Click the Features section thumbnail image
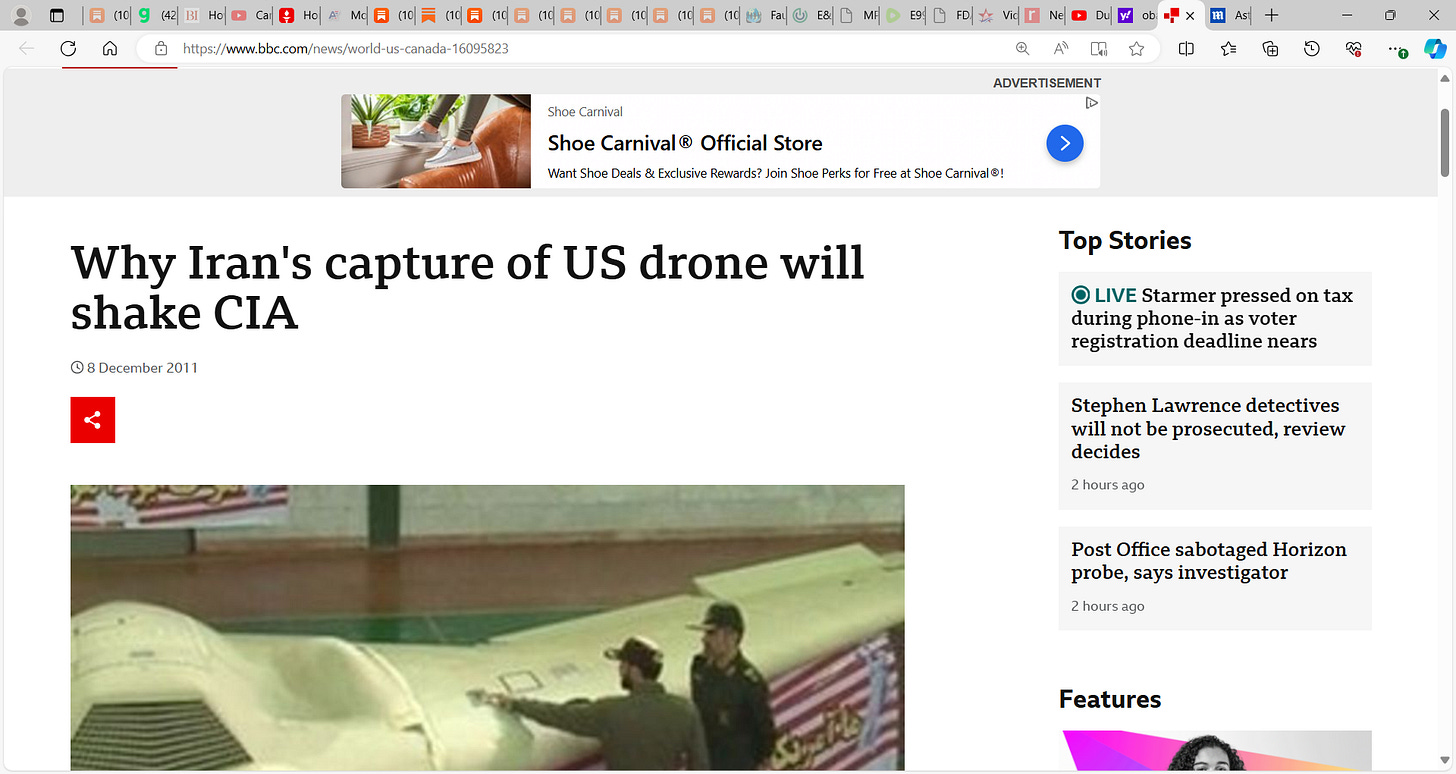This screenshot has height=774, width=1456. (1215, 751)
